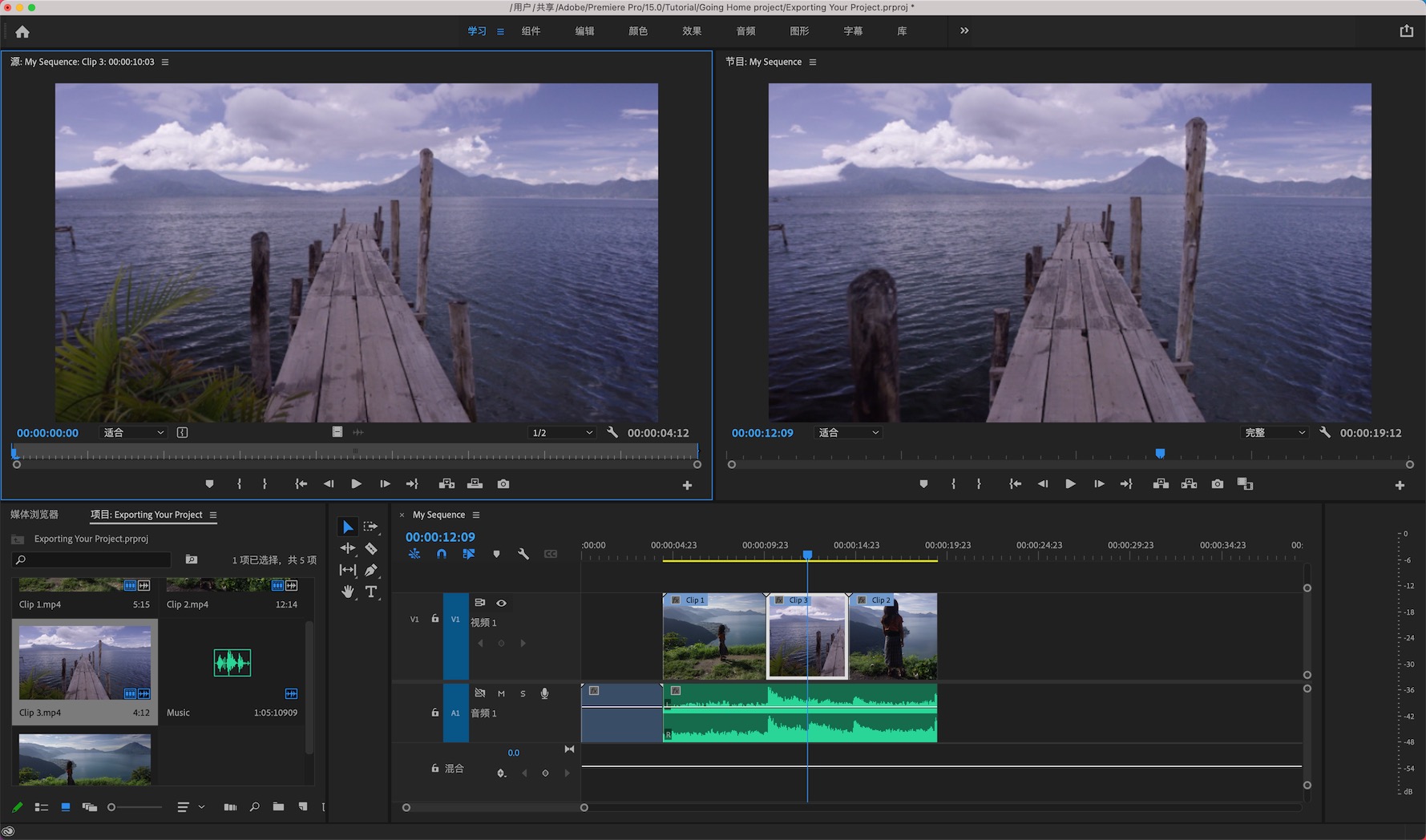Image resolution: width=1426 pixels, height=840 pixels.
Task: Open Program monitor settings wrench
Action: click(1325, 433)
